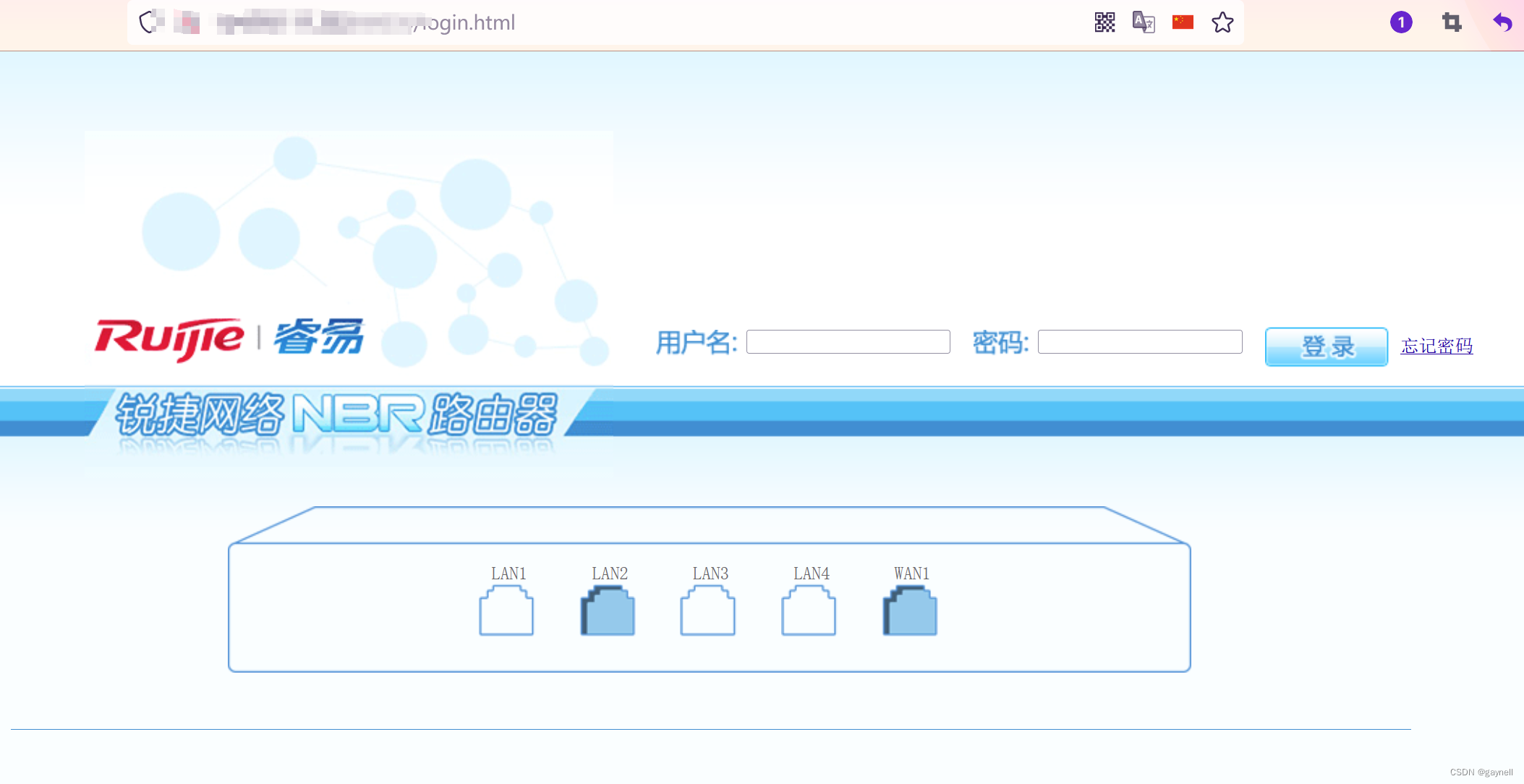Open the purple notification badge showing 1
This screenshot has height=784, width=1524.
(1401, 22)
